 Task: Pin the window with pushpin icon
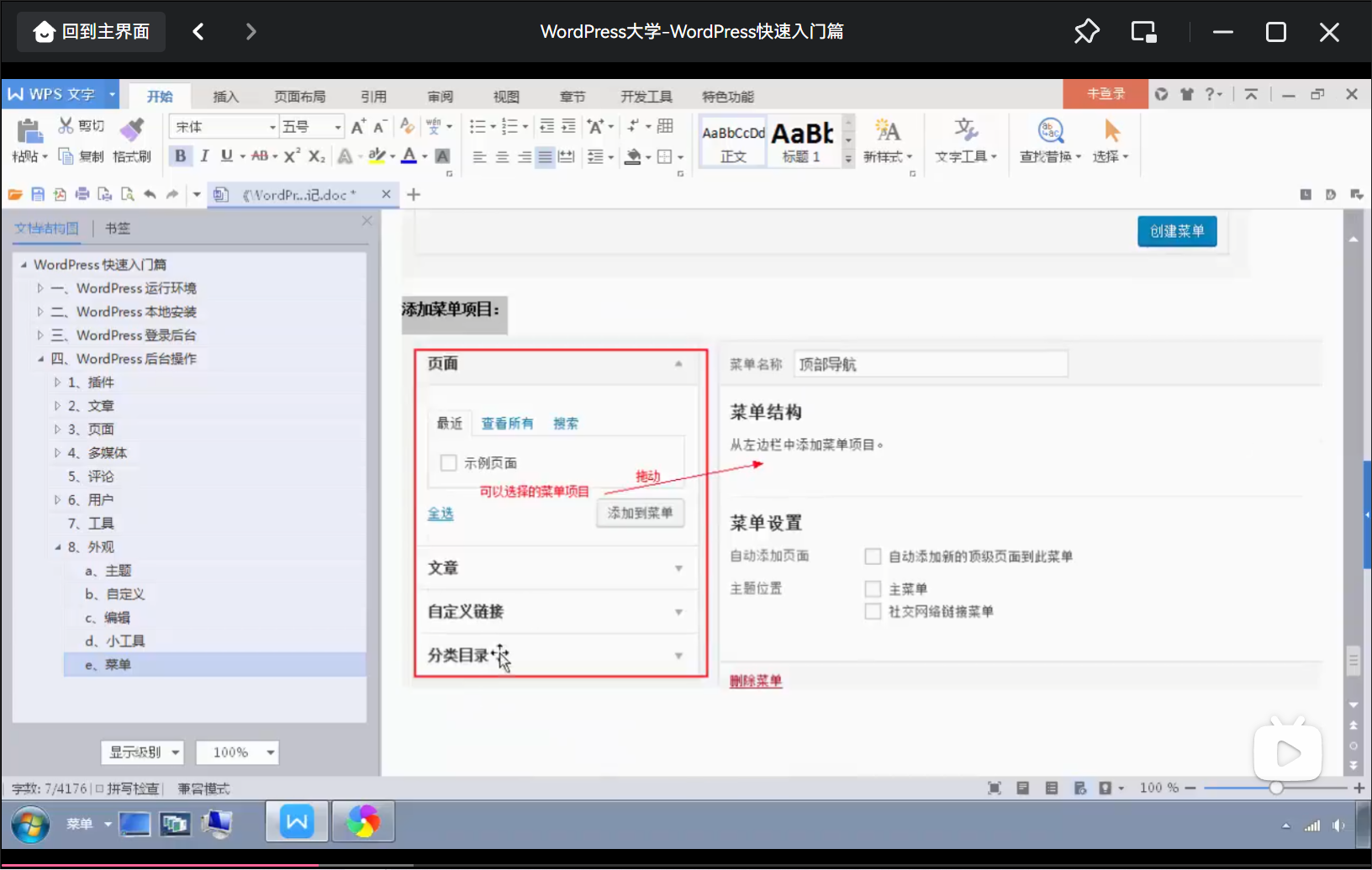click(x=1086, y=32)
